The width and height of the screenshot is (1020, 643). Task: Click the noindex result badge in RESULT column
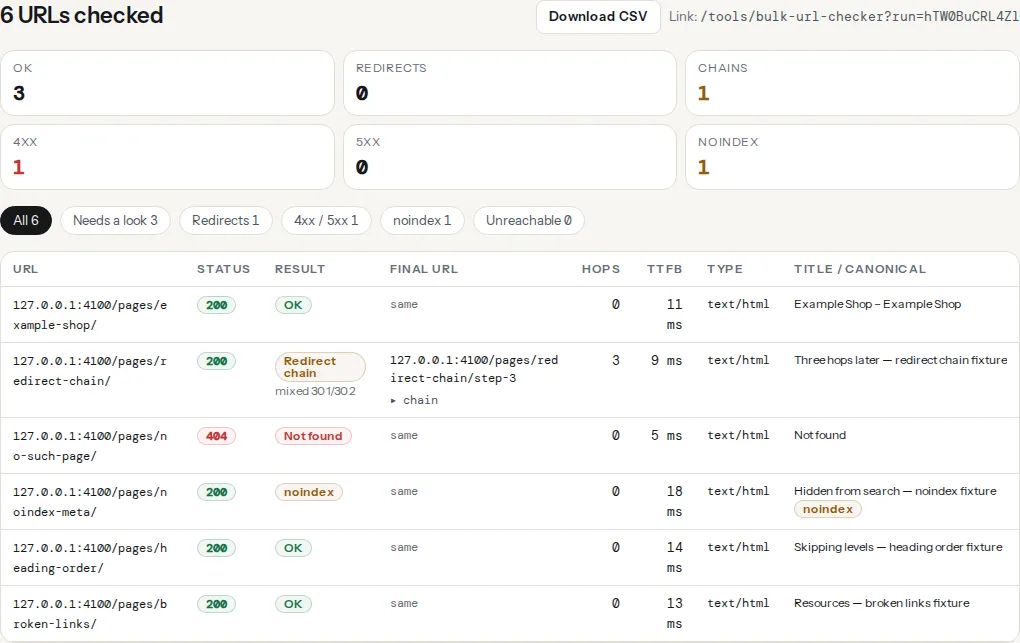coord(308,492)
